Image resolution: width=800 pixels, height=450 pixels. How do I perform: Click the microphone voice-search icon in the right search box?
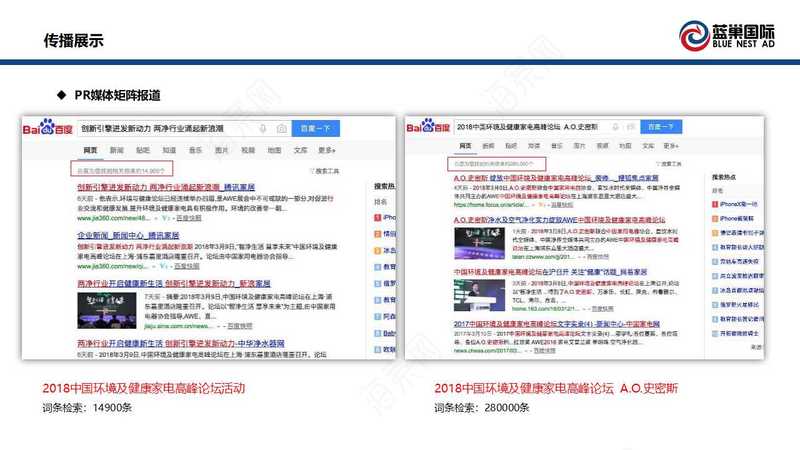coord(615,127)
